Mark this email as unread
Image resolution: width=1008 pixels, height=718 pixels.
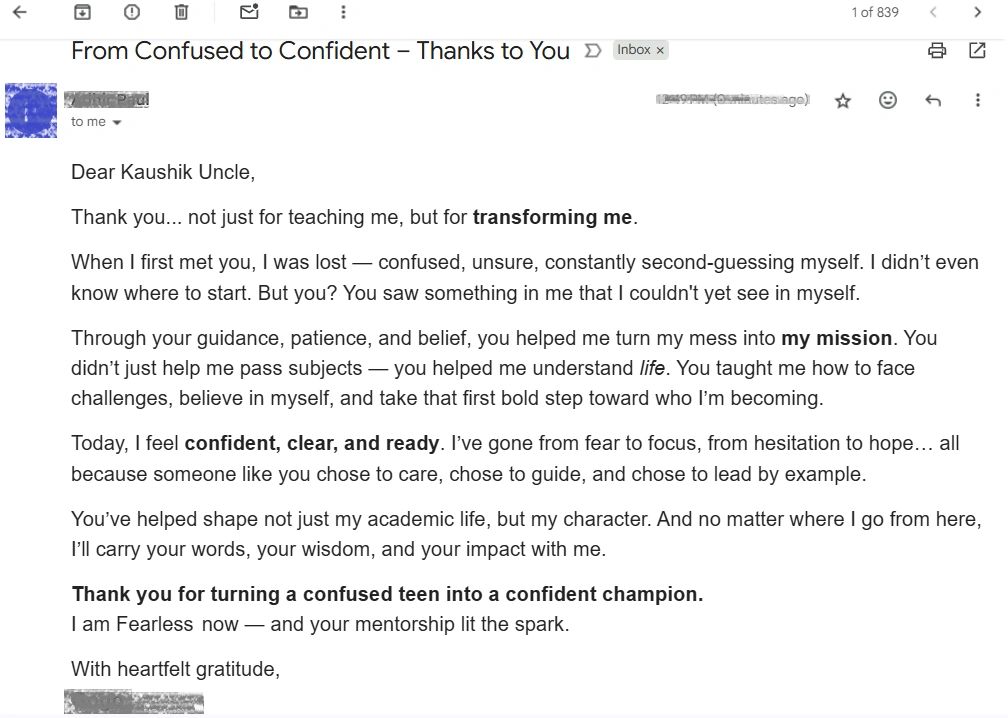249,13
